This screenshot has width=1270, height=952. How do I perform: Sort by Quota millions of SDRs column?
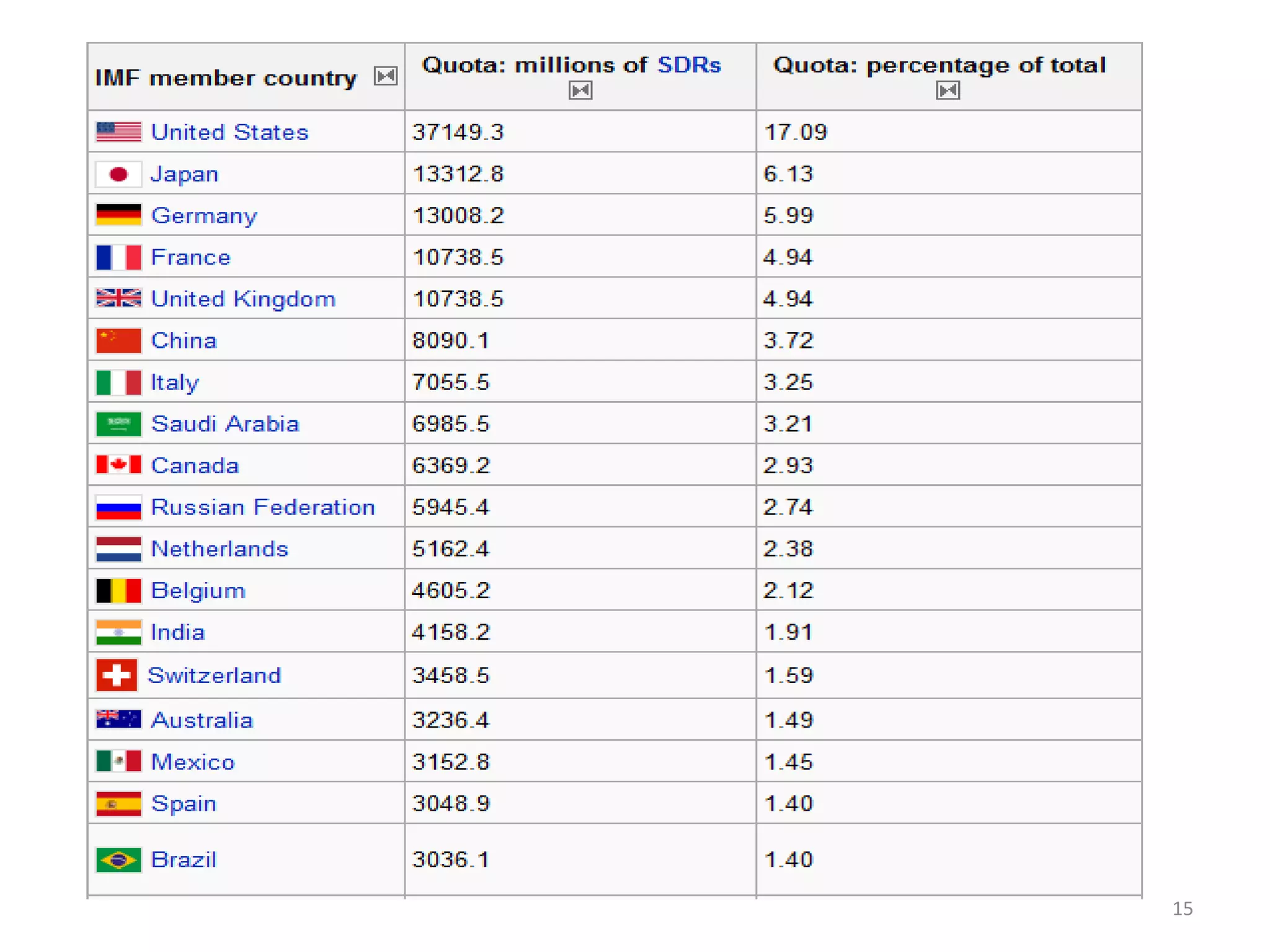click(580, 90)
